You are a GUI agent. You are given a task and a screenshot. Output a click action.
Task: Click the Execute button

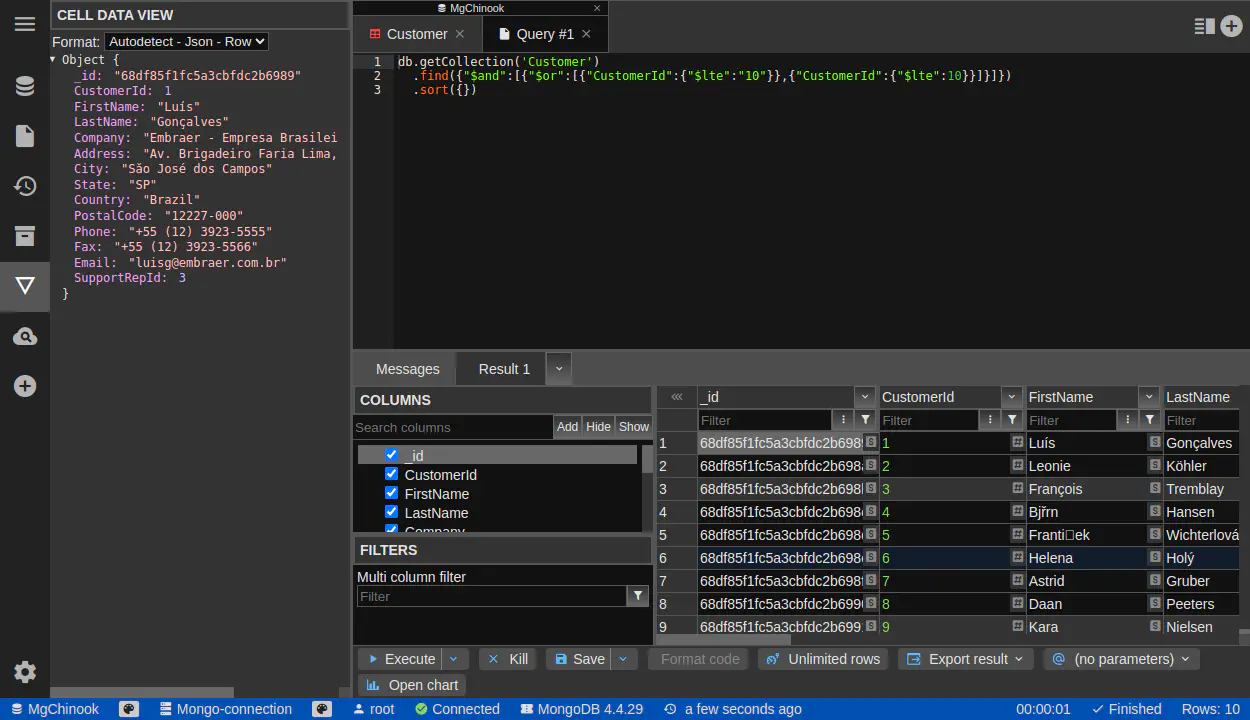click(x=400, y=659)
